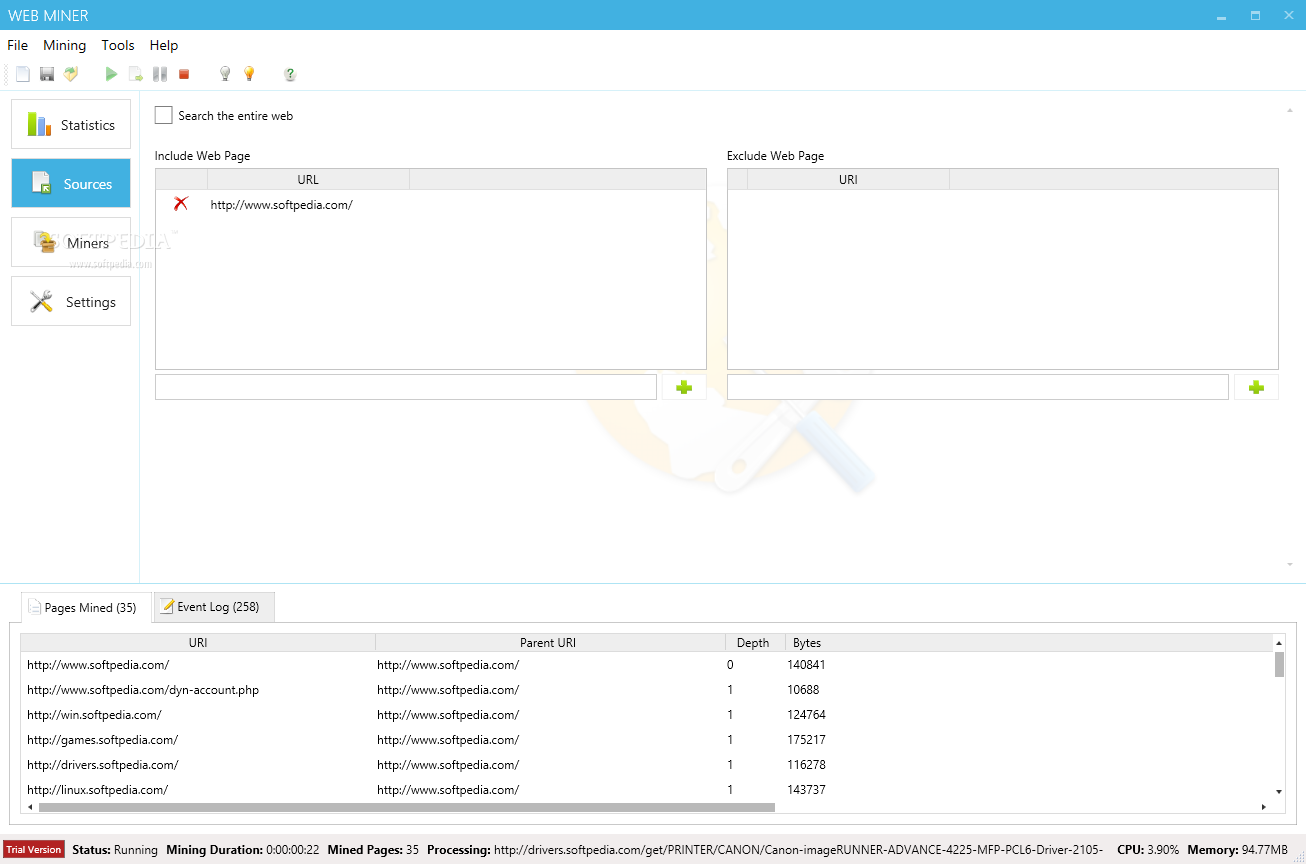Click the URI column header in Exclude list

(x=848, y=180)
